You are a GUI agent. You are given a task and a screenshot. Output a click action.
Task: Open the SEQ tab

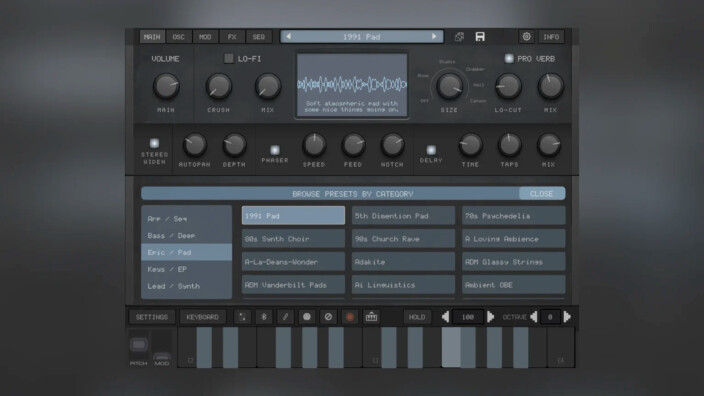coord(259,37)
